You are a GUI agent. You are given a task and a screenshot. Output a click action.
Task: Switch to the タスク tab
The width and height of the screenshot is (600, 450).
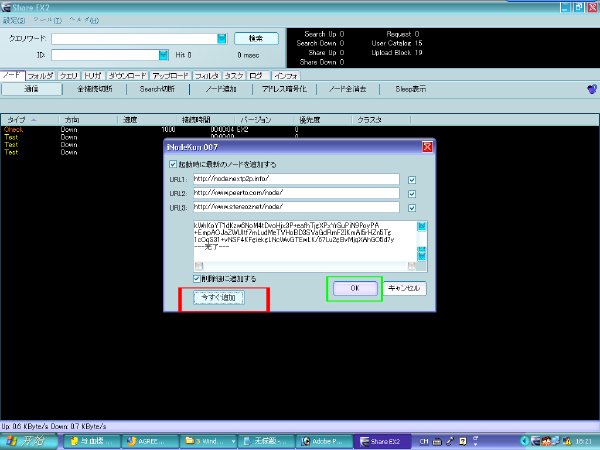point(234,76)
